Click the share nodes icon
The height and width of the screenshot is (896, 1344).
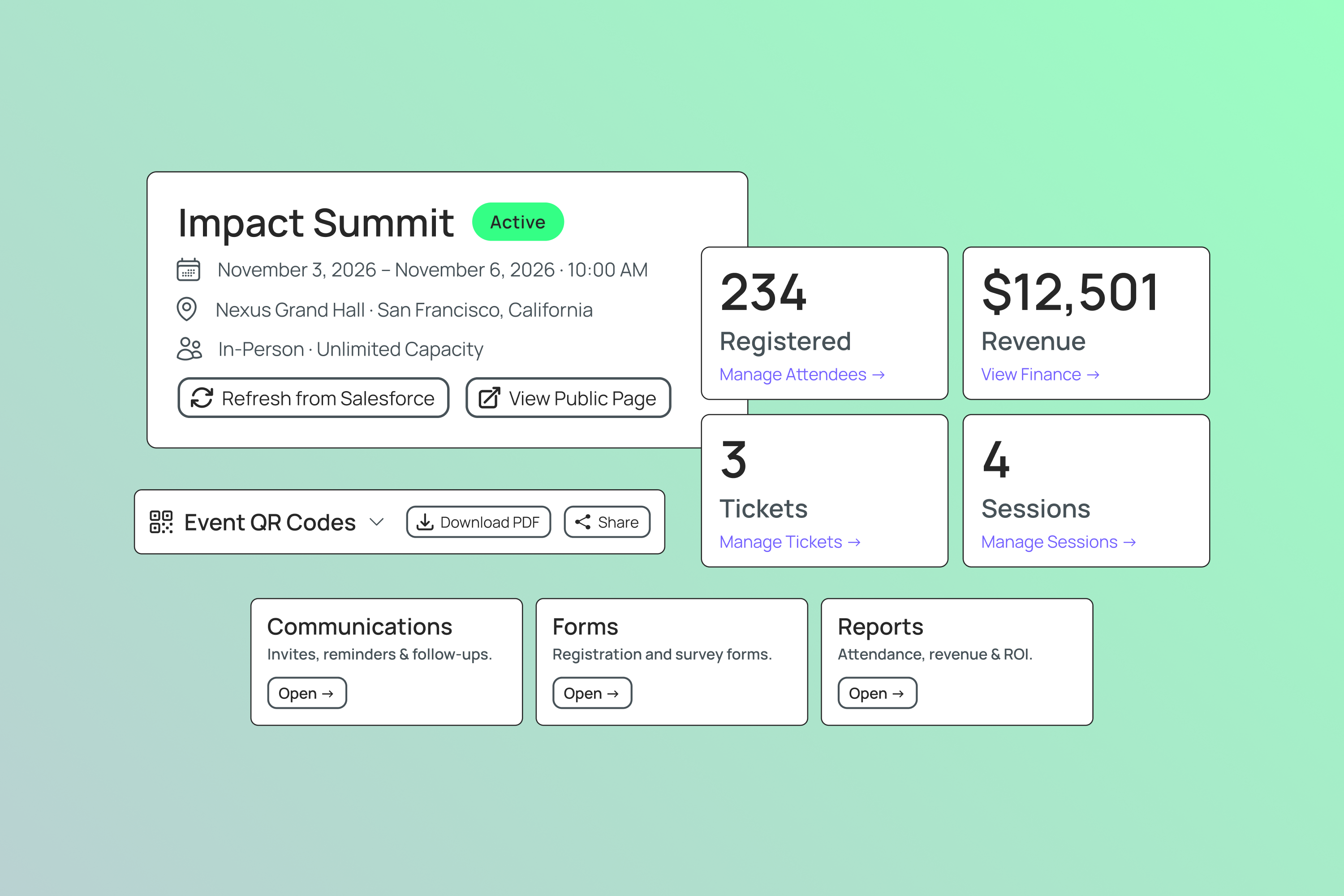582,522
